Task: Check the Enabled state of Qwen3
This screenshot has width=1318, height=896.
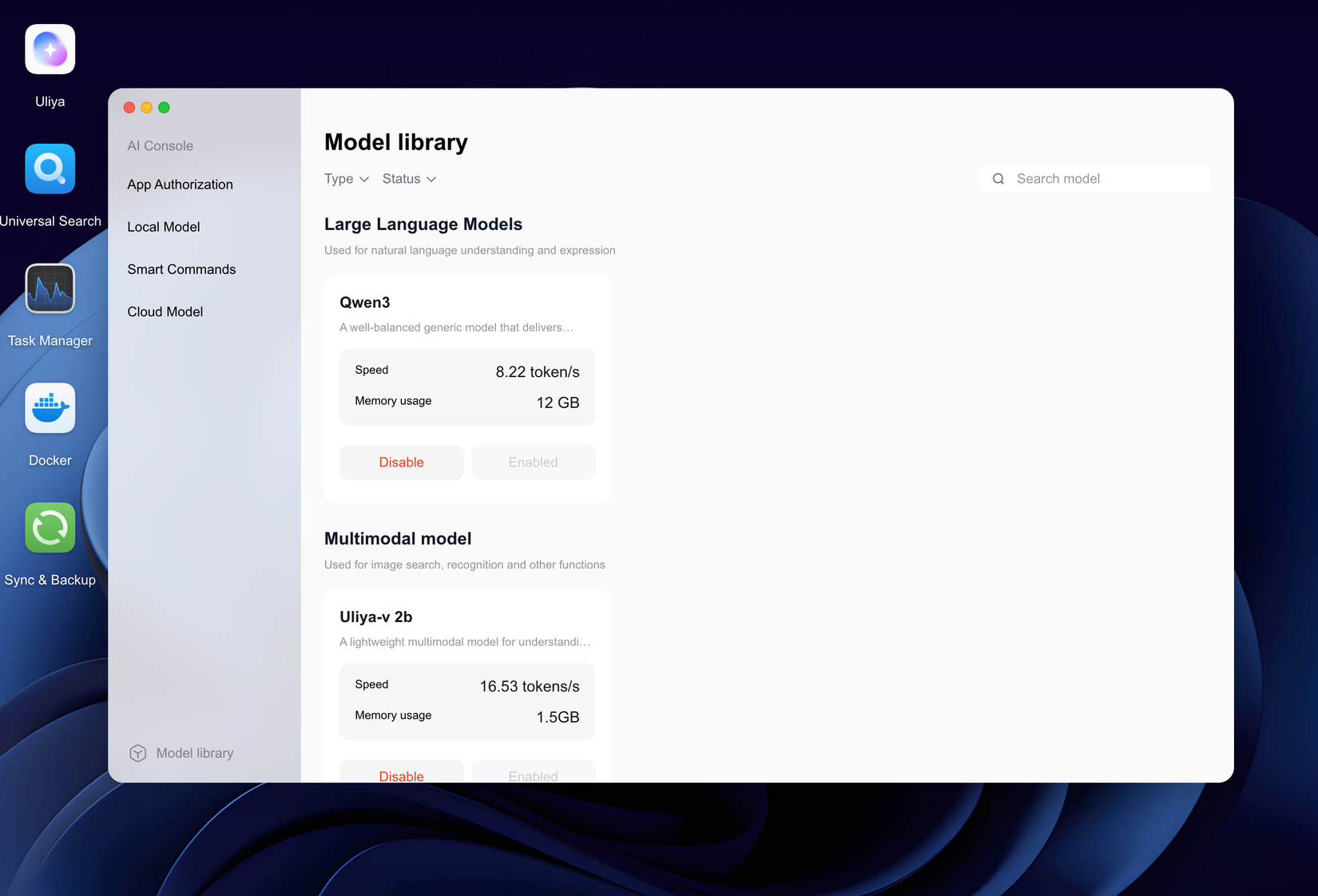Action: [533, 462]
